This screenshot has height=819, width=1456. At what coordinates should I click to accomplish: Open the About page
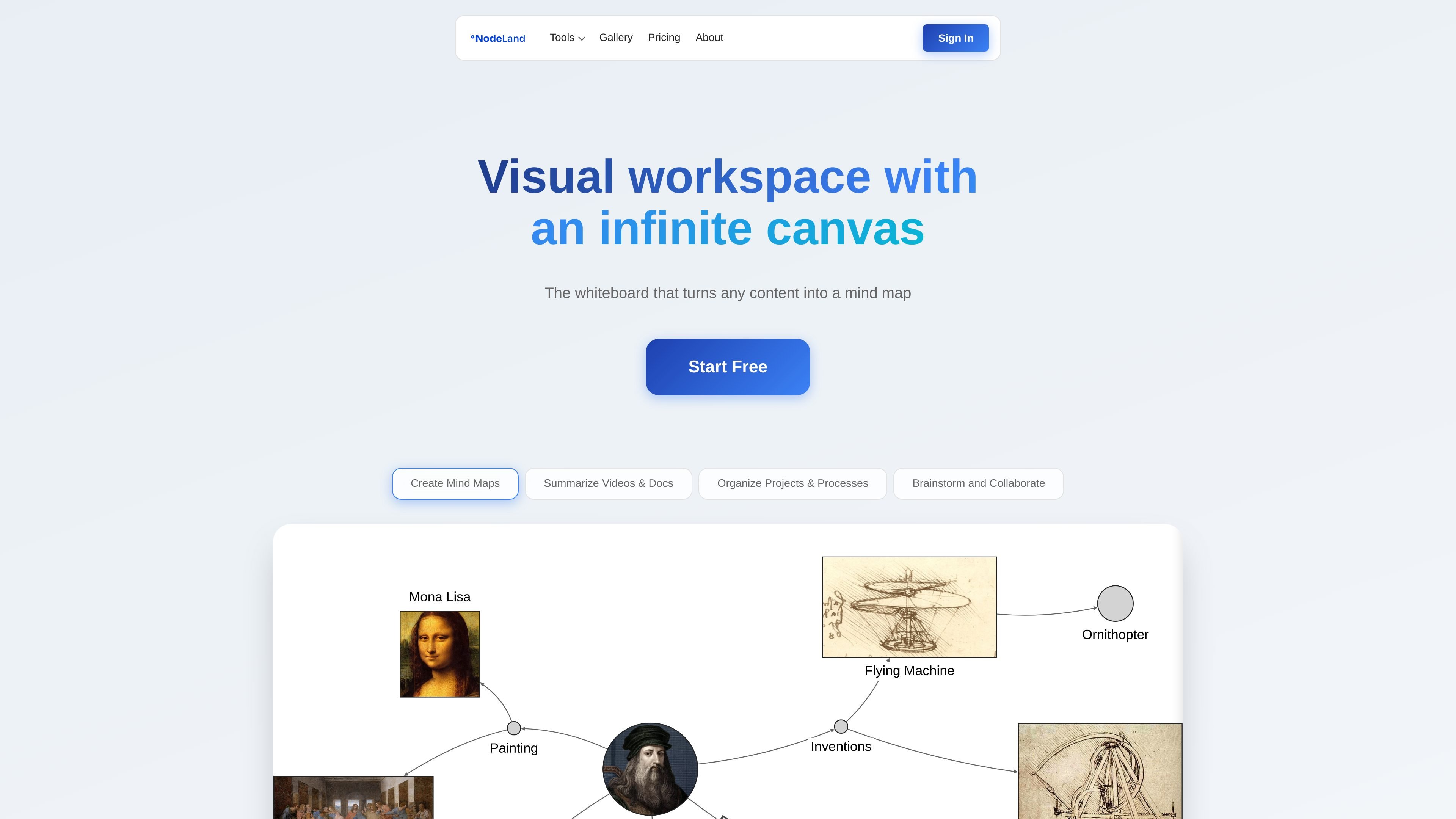click(x=709, y=38)
